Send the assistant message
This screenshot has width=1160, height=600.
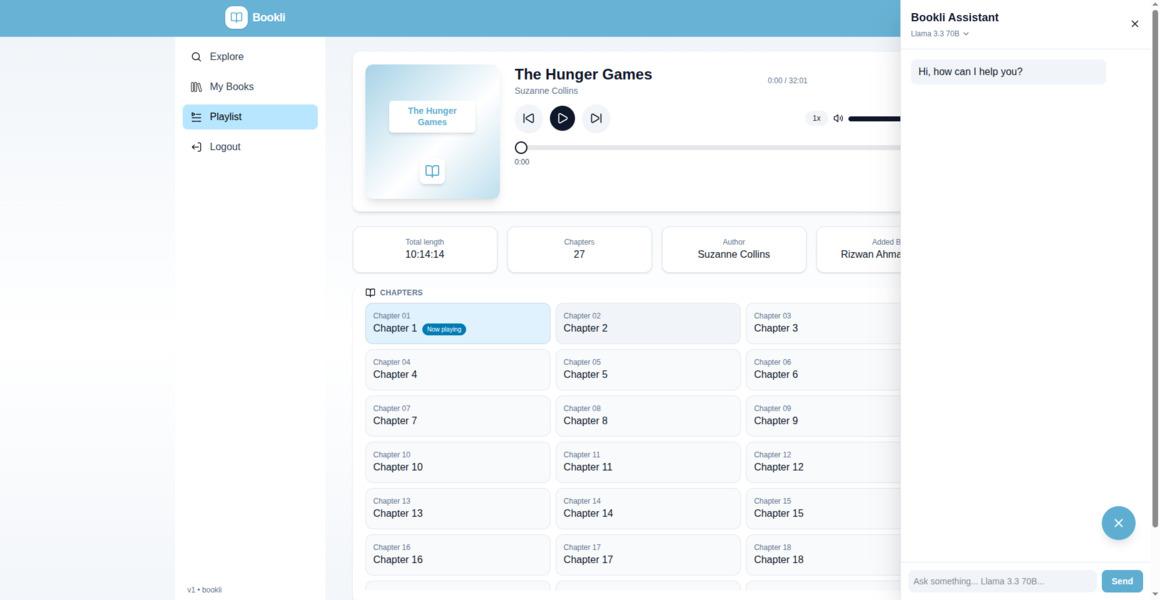(1121, 581)
